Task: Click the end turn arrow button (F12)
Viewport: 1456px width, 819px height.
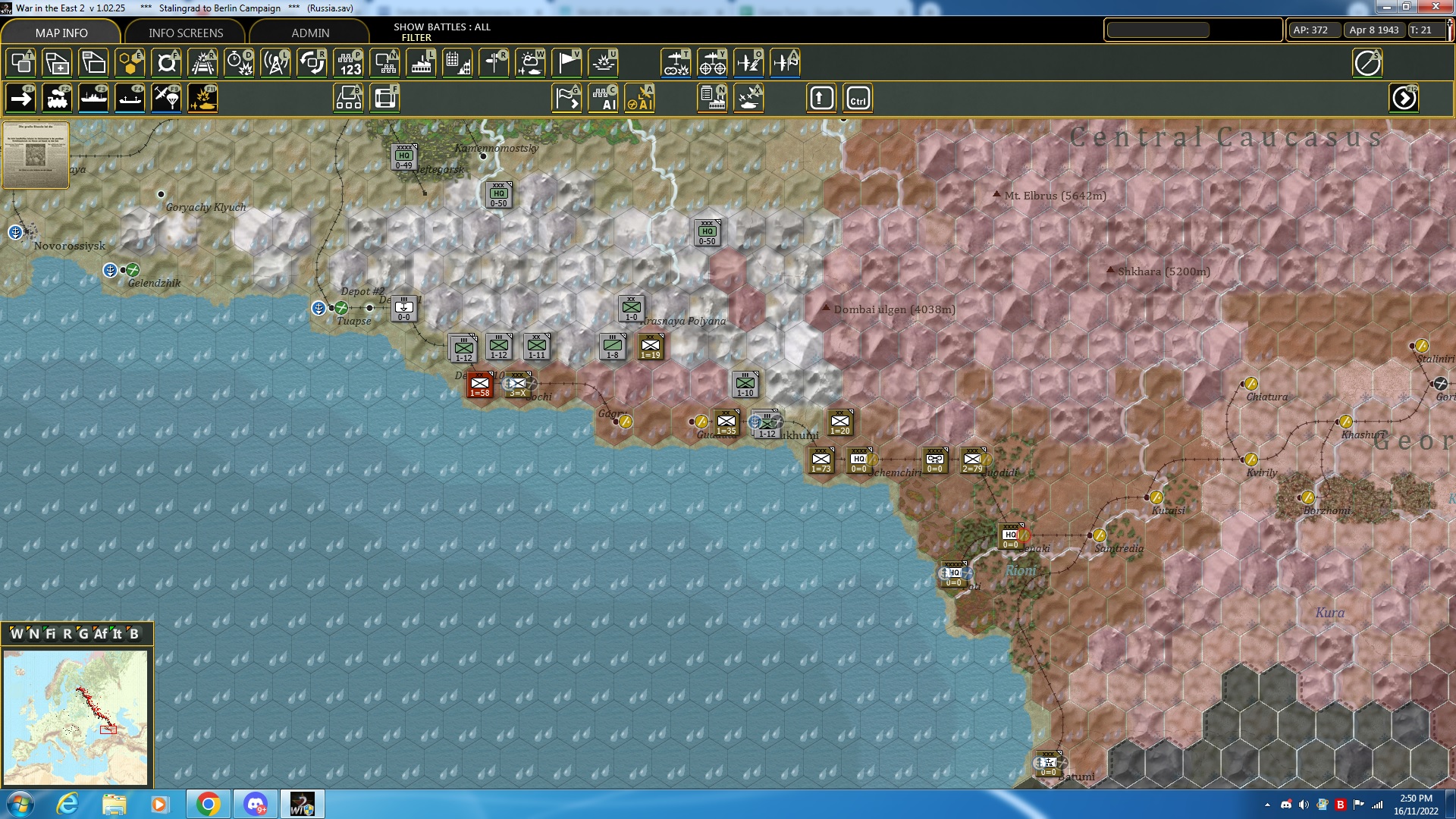Action: click(1404, 99)
